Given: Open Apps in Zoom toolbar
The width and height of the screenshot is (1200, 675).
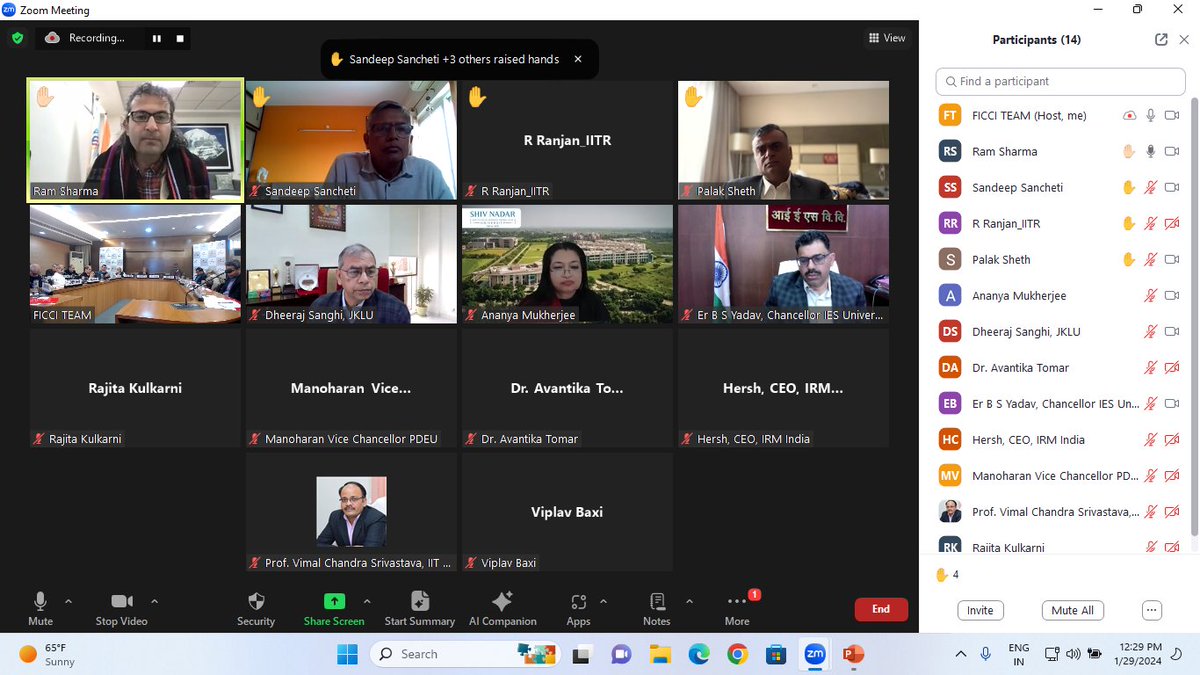Looking at the screenshot, I should [x=578, y=608].
